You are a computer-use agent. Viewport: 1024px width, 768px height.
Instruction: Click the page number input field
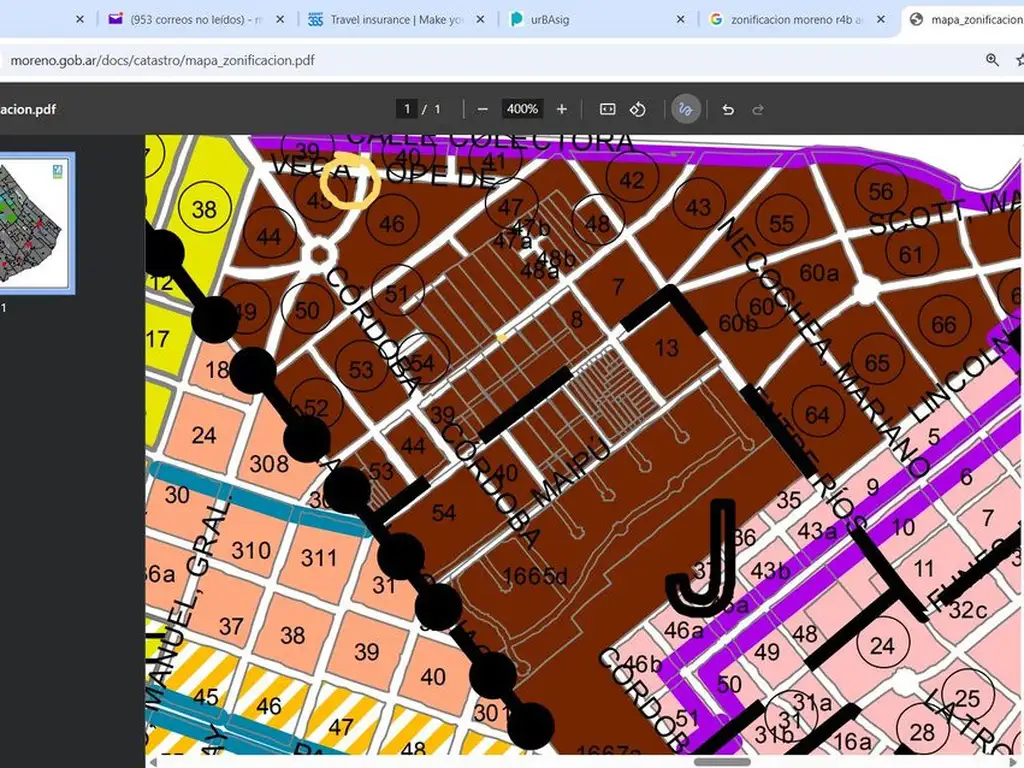point(406,109)
